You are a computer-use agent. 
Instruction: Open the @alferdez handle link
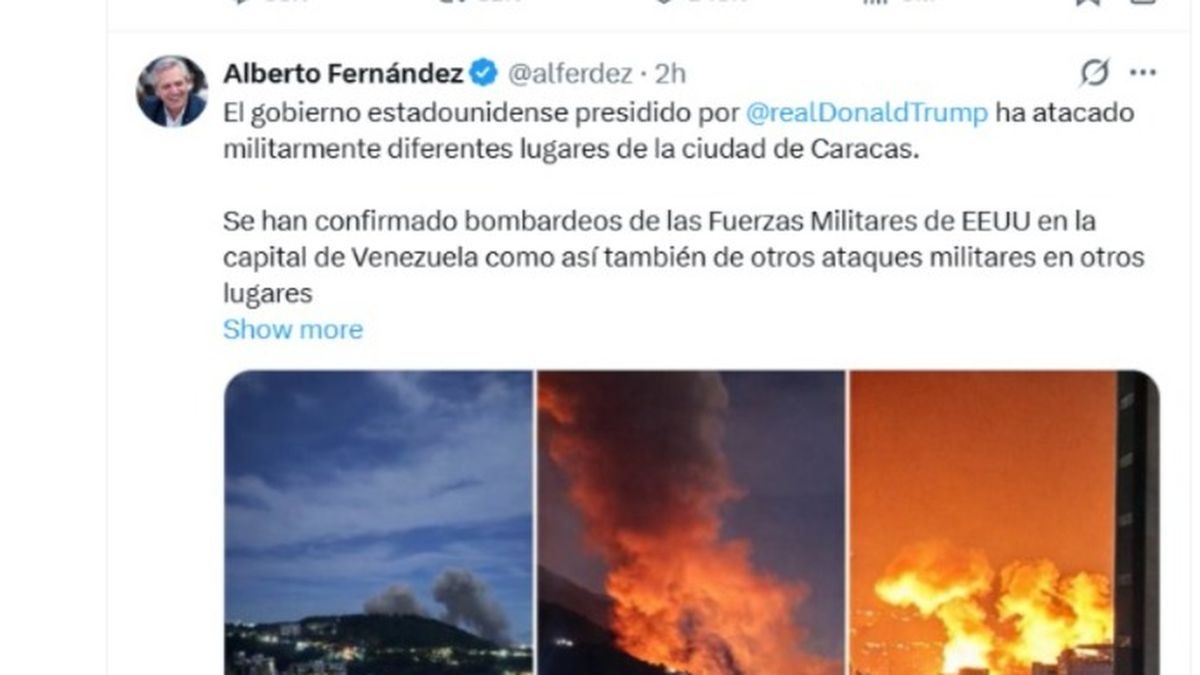pyautogui.click(x=570, y=74)
